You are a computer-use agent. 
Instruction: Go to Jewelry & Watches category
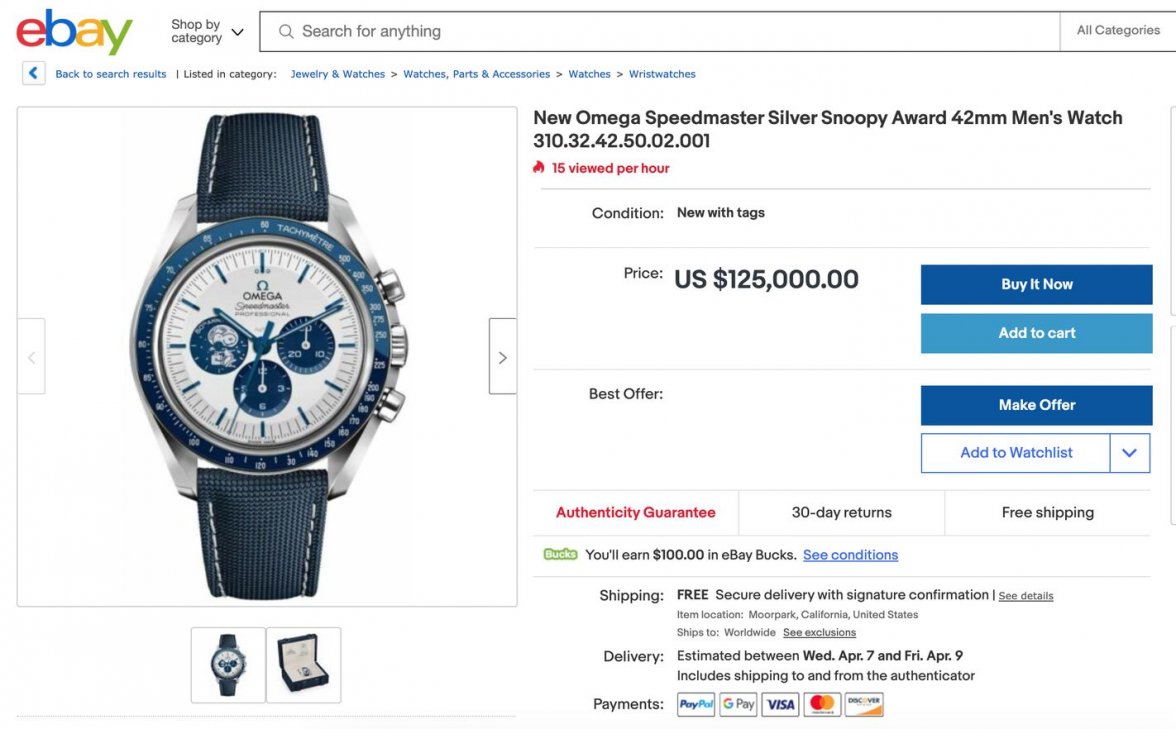(x=337, y=74)
